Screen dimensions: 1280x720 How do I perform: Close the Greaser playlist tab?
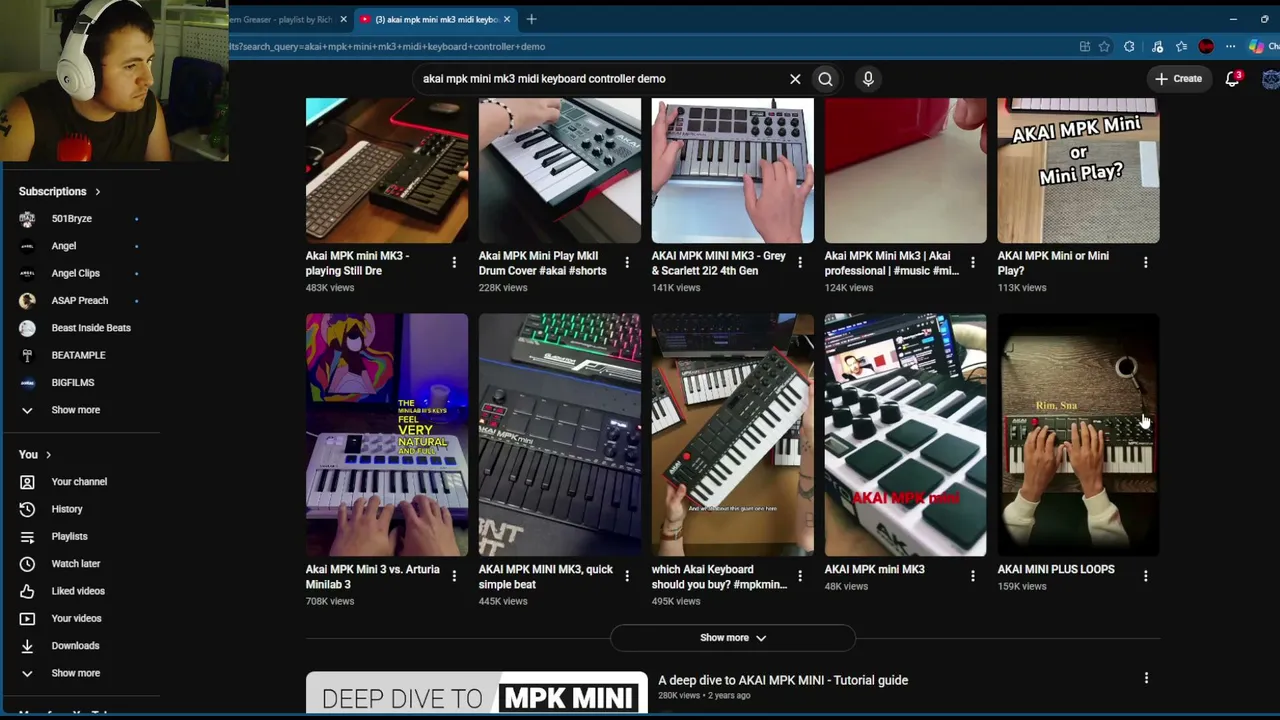pyautogui.click(x=343, y=19)
